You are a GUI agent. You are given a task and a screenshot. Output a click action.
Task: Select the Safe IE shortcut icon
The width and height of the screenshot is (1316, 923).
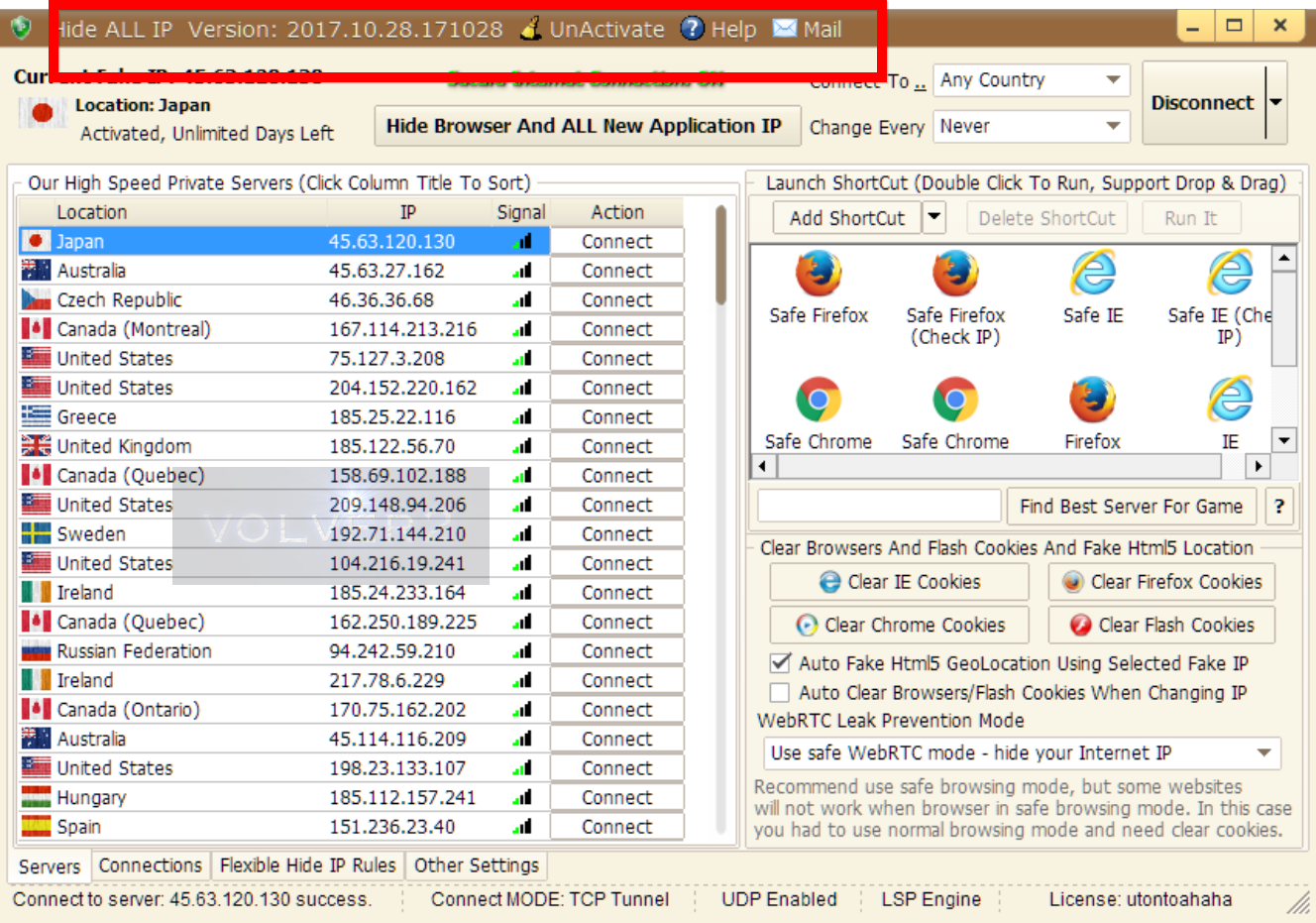pos(1093,274)
